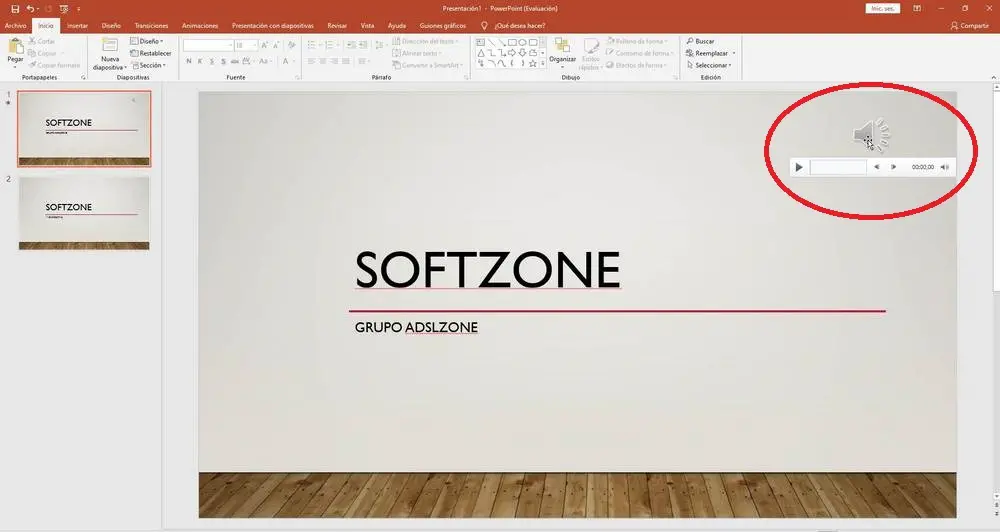Select the text box shape
Image resolution: width=1000 pixels, height=532 pixels.
(481, 42)
